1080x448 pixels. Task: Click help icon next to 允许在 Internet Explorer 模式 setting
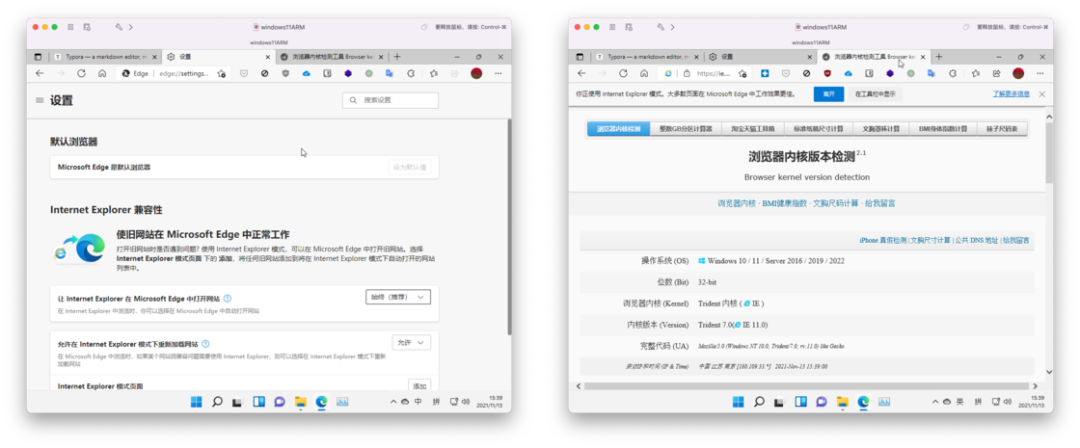click(x=205, y=343)
